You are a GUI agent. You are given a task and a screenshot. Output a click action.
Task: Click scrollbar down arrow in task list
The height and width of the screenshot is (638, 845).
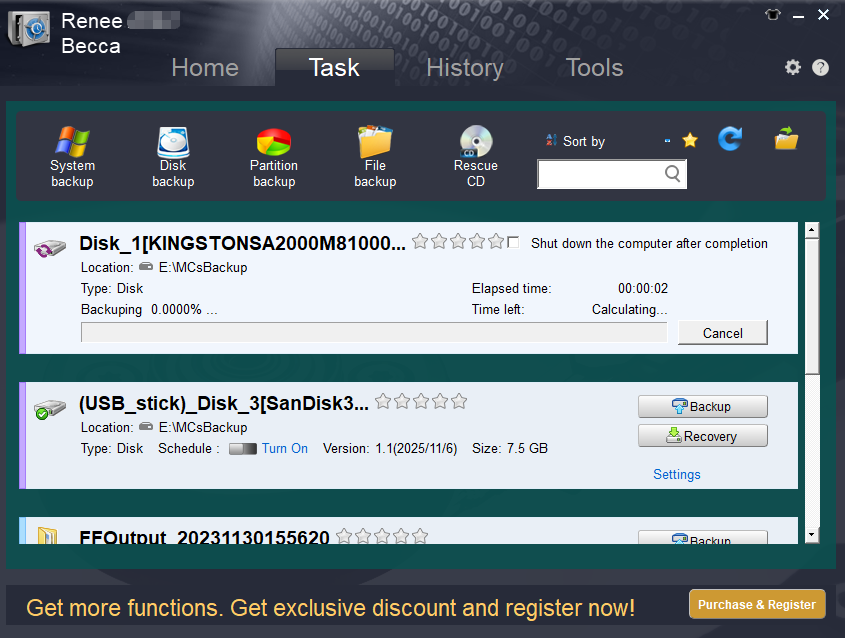(812, 535)
